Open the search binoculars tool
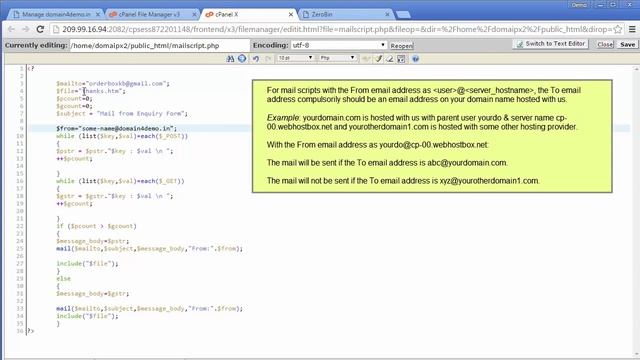The height and width of the screenshot is (360, 640). point(230,58)
